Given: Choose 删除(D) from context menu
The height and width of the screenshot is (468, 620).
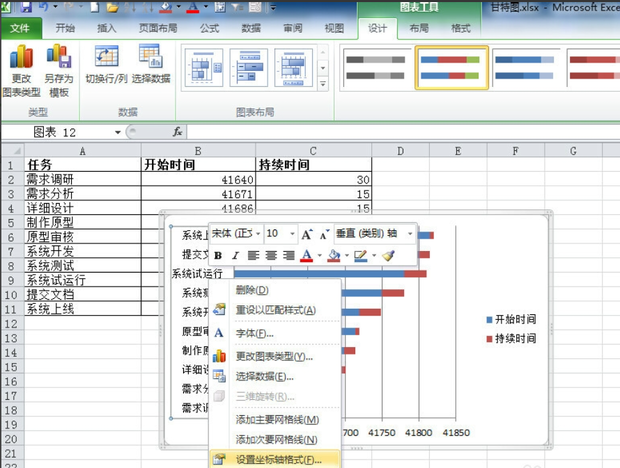Looking at the screenshot, I should point(275,291).
